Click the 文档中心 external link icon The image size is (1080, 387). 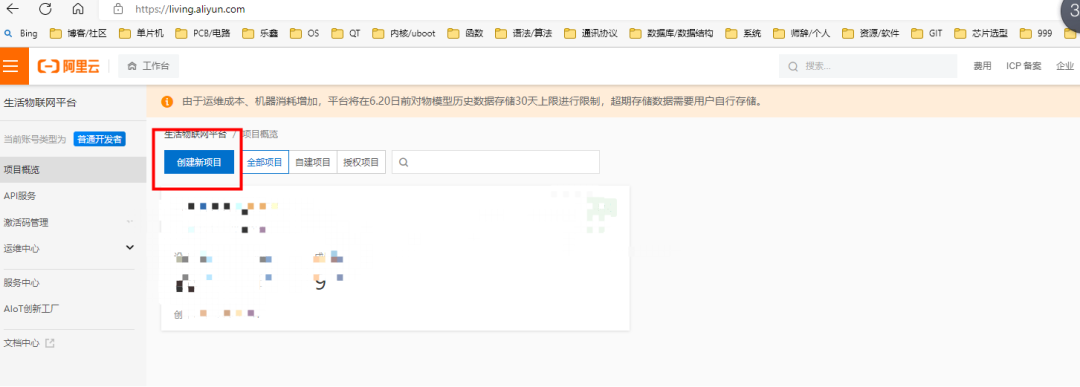(x=50, y=343)
